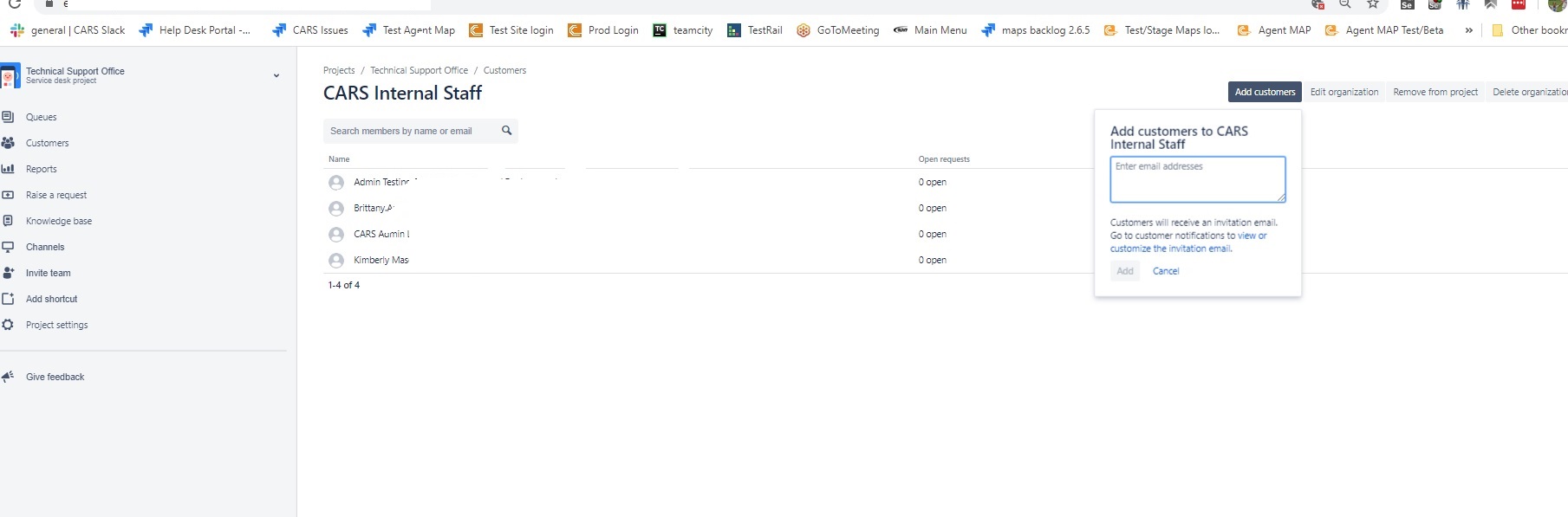Open Project settings

pos(56,325)
